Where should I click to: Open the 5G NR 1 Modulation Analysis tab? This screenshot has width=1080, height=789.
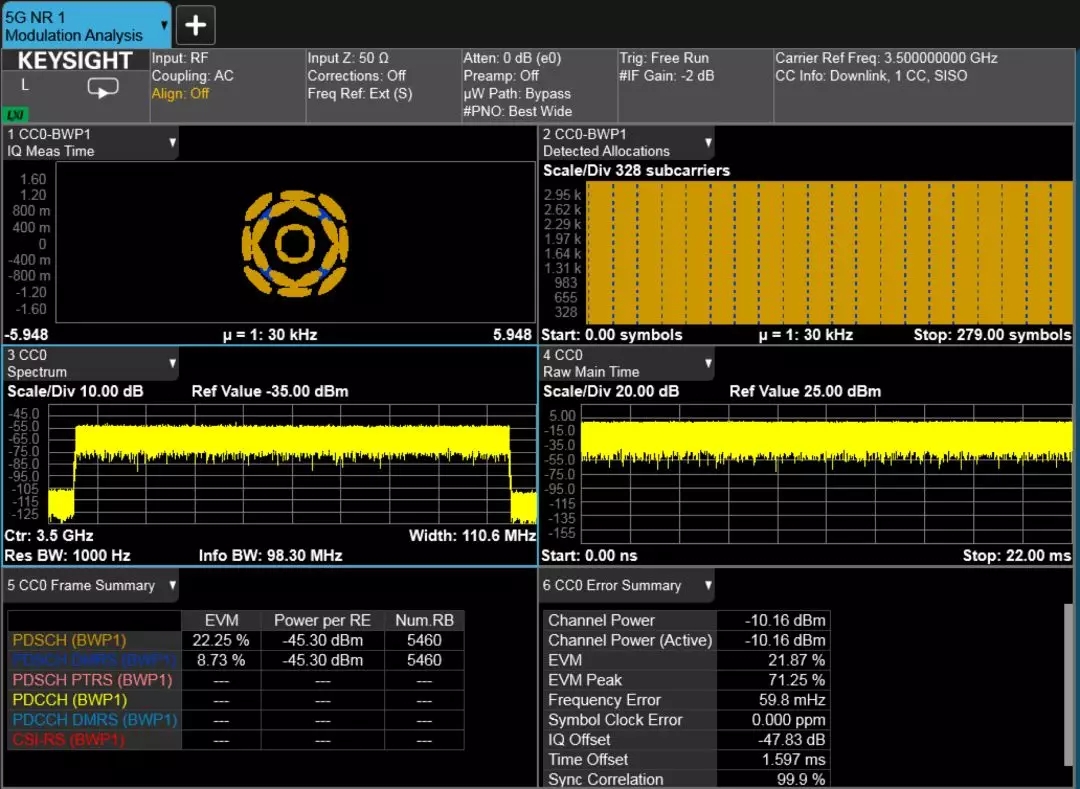[84, 25]
